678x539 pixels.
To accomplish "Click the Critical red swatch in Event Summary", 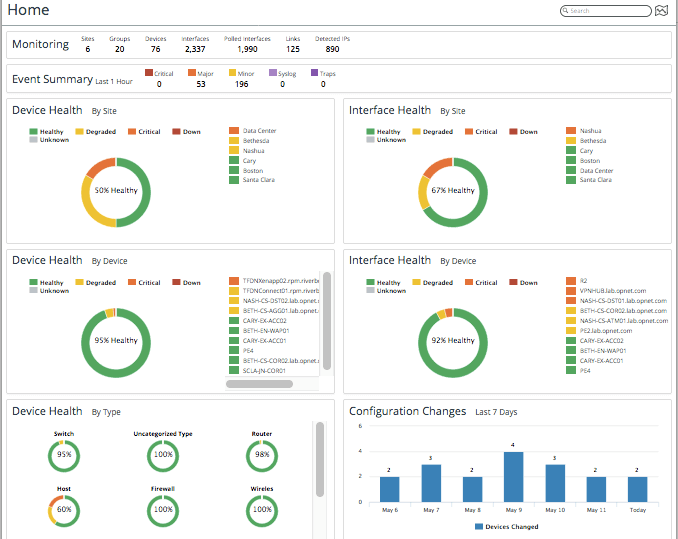I will [149, 73].
